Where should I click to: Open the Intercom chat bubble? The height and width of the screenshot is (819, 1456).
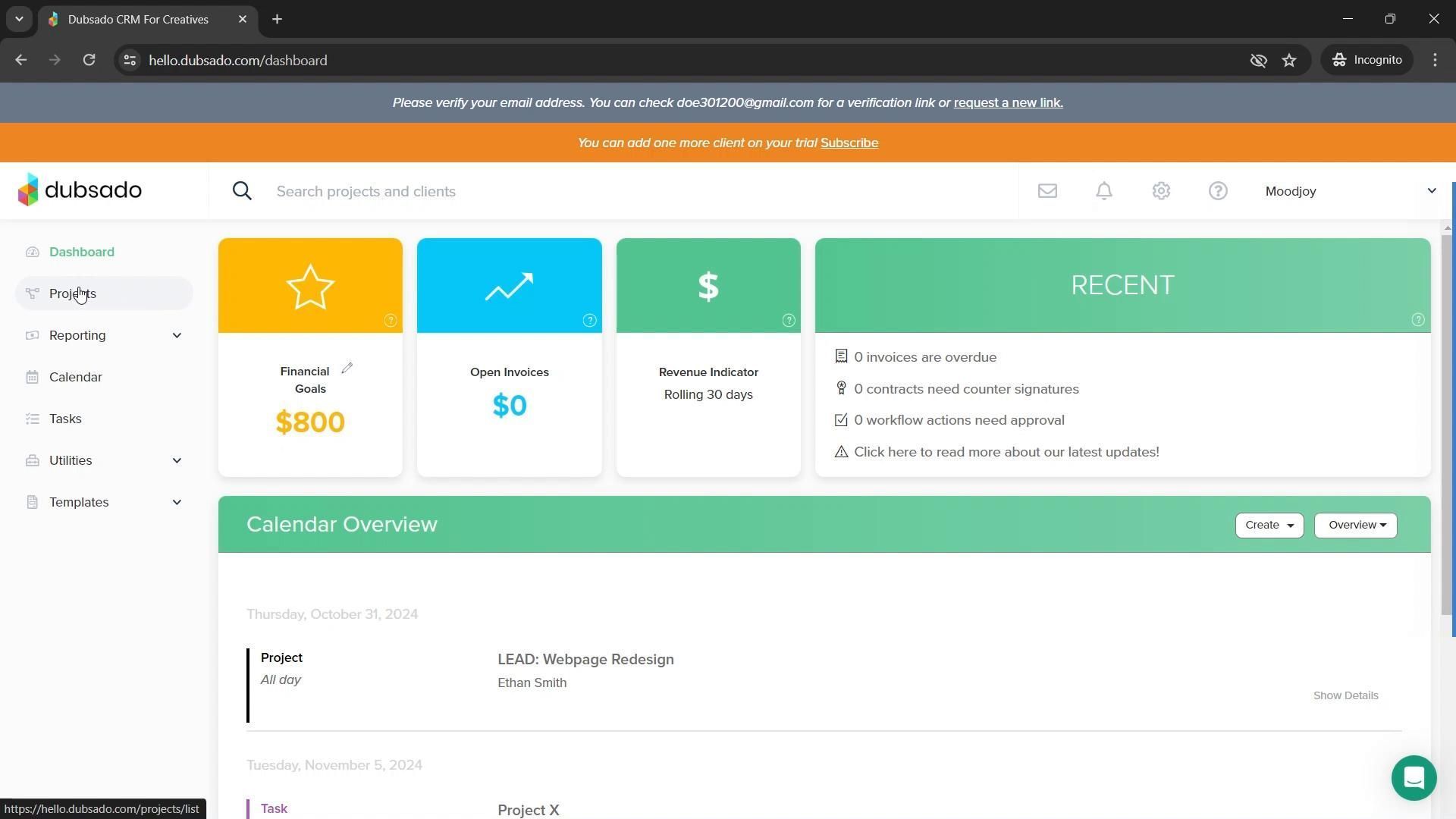[x=1414, y=778]
